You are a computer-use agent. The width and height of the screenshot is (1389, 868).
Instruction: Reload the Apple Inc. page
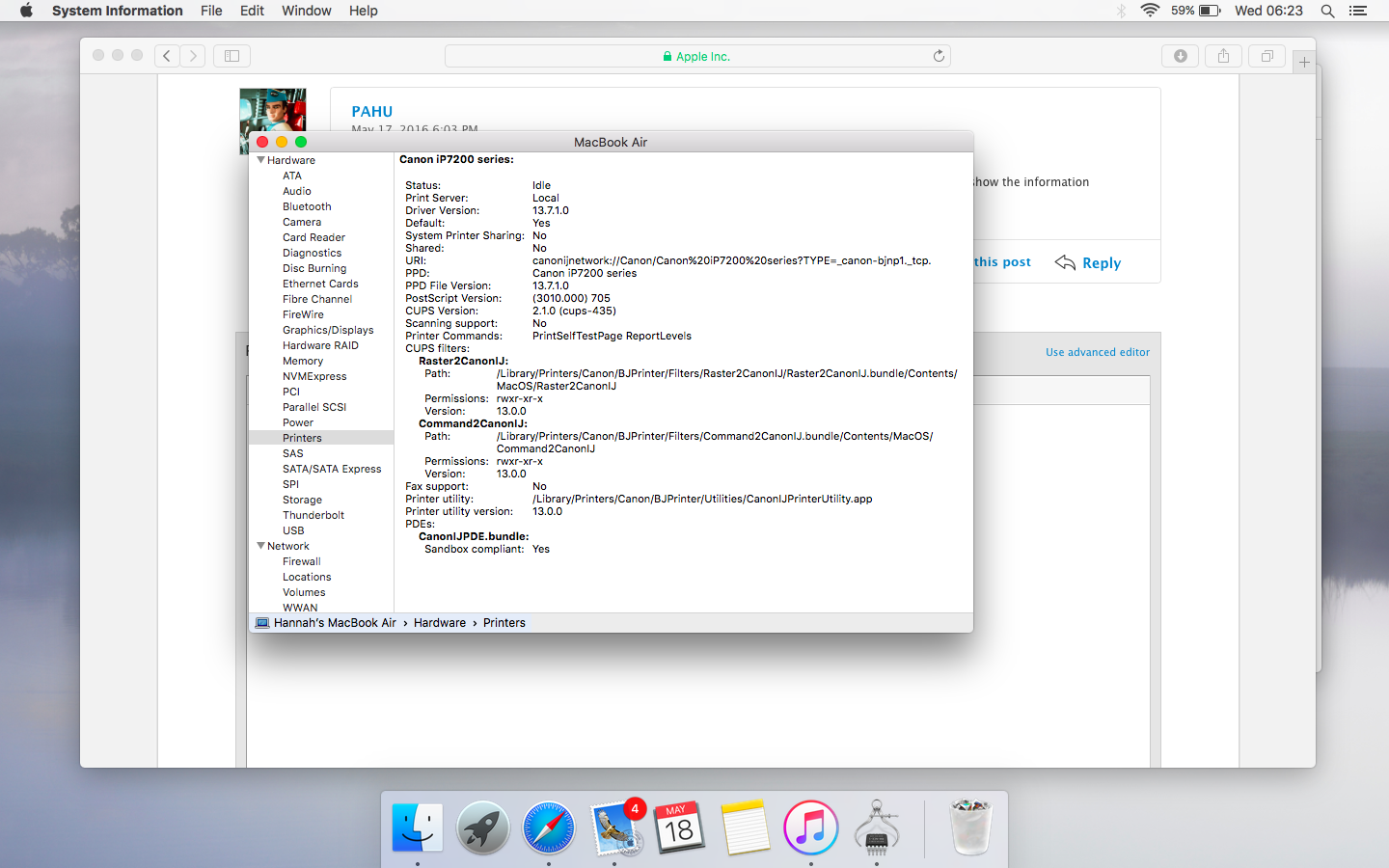pyautogui.click(x=939, y=56)
